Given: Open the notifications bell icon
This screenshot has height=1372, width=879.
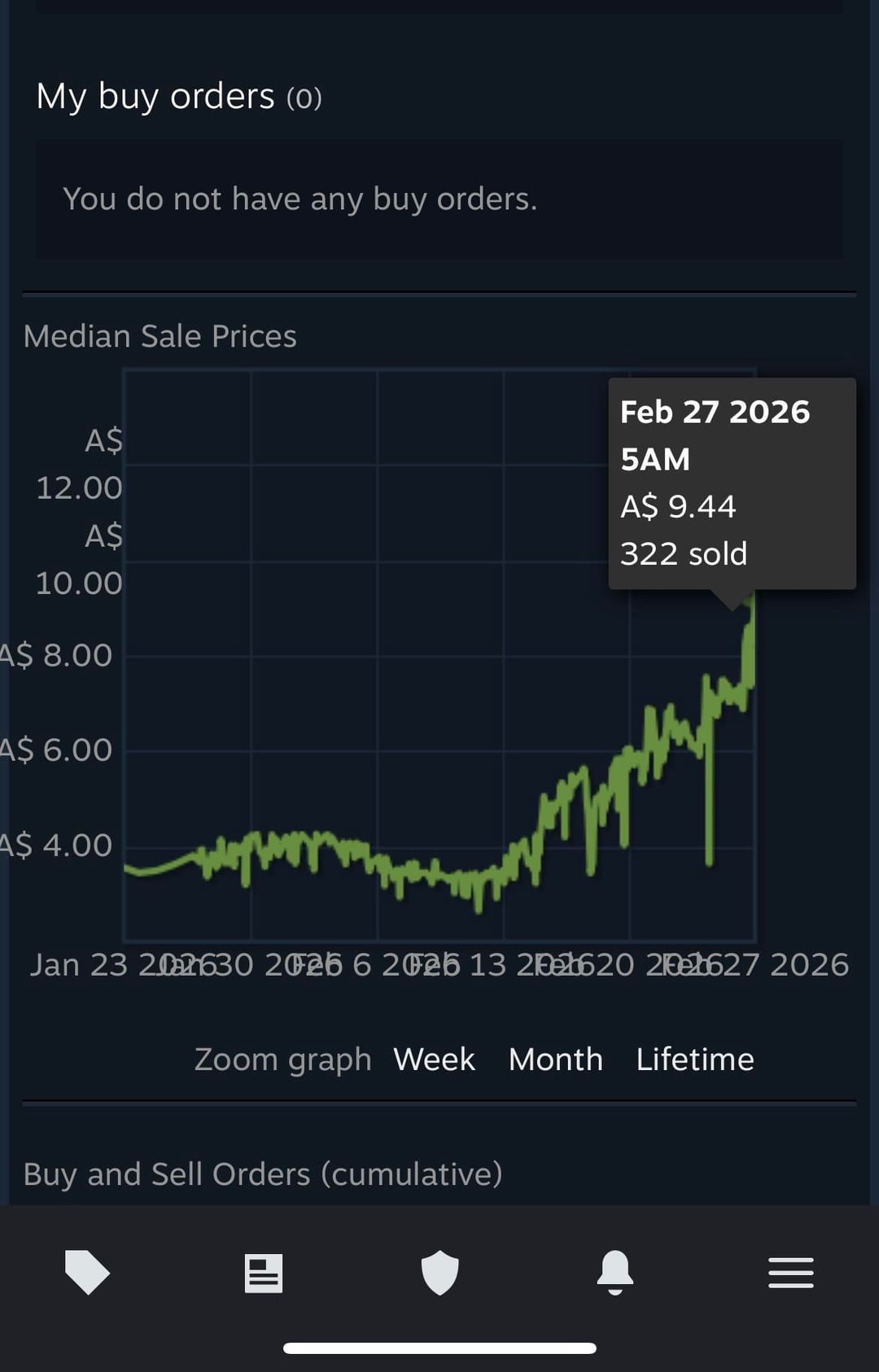Looking at the screenshot, I should 615,1272.
